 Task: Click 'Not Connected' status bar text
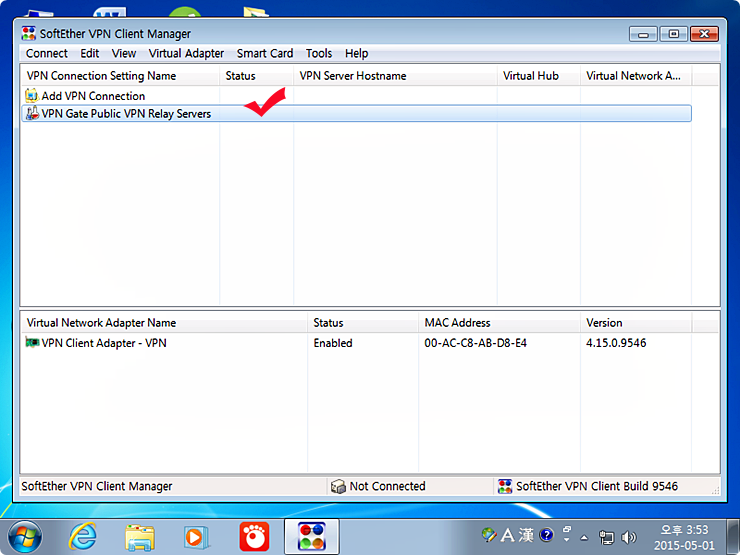tap(387, 486)
